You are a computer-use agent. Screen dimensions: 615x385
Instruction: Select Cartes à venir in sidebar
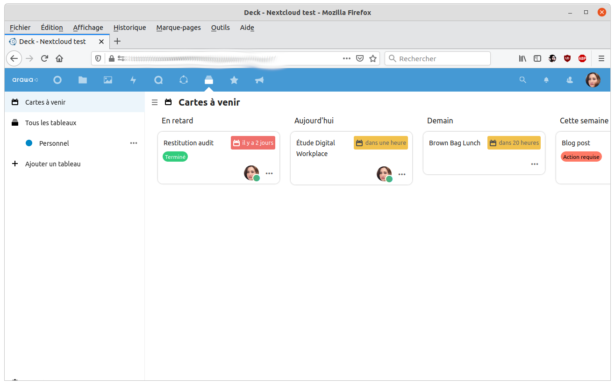(75, 102)
